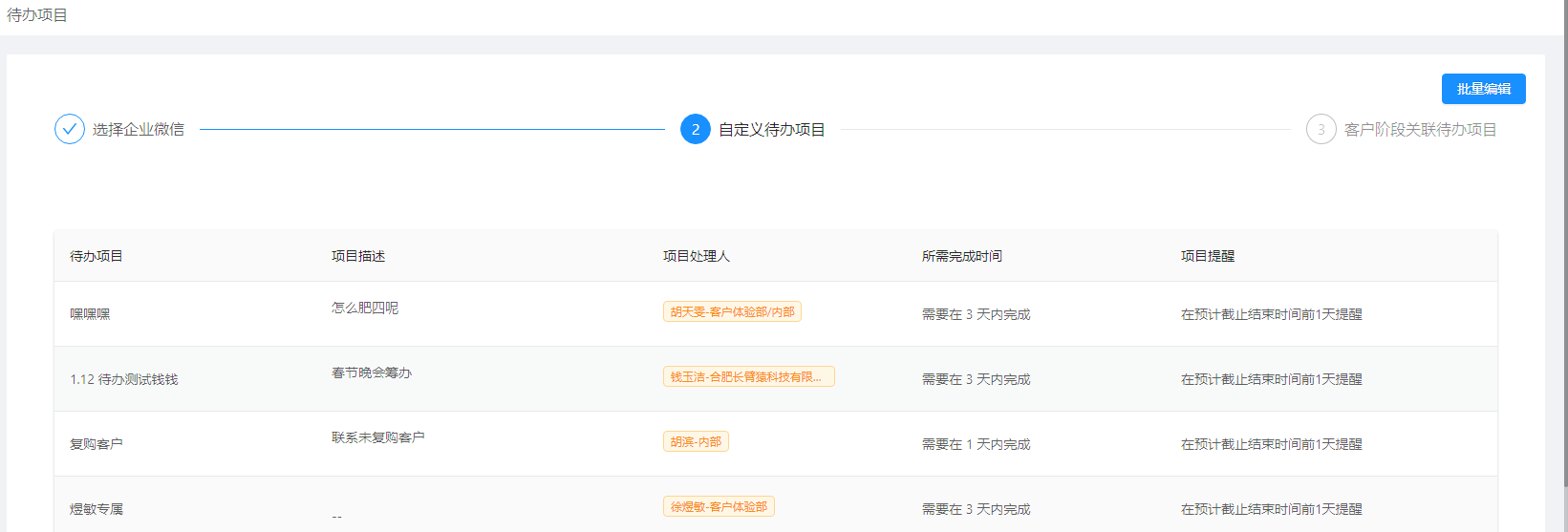1568x532 pixels.
Task: Select step 选择企业微信 label
Action: click(x=139, y=129)
